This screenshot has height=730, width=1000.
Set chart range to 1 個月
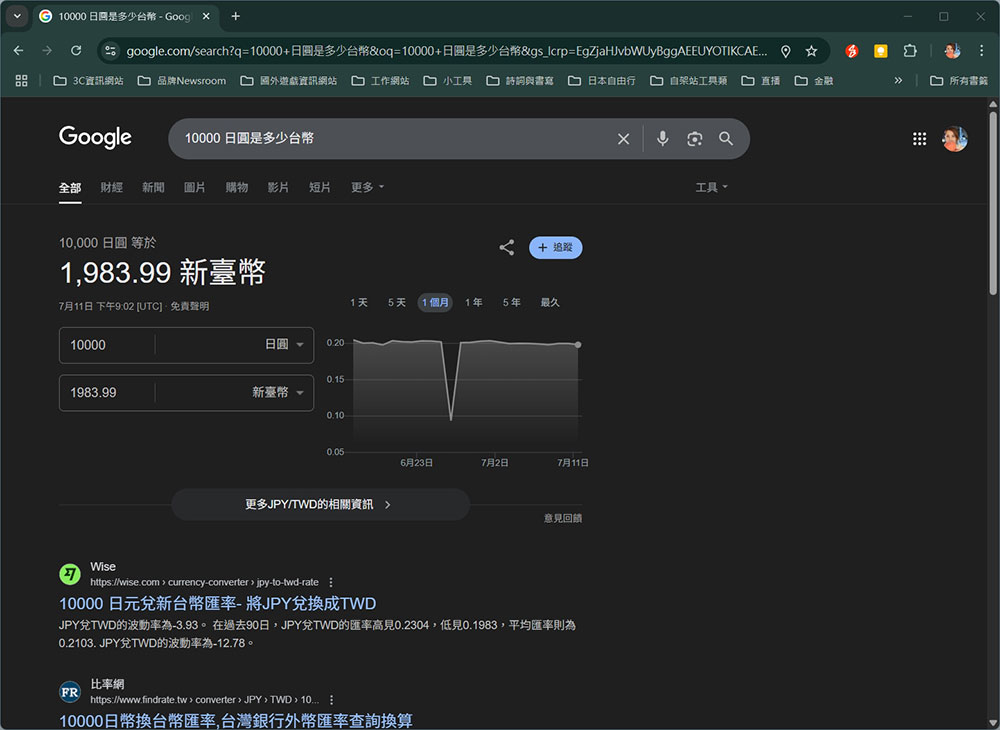click(435, 302)
